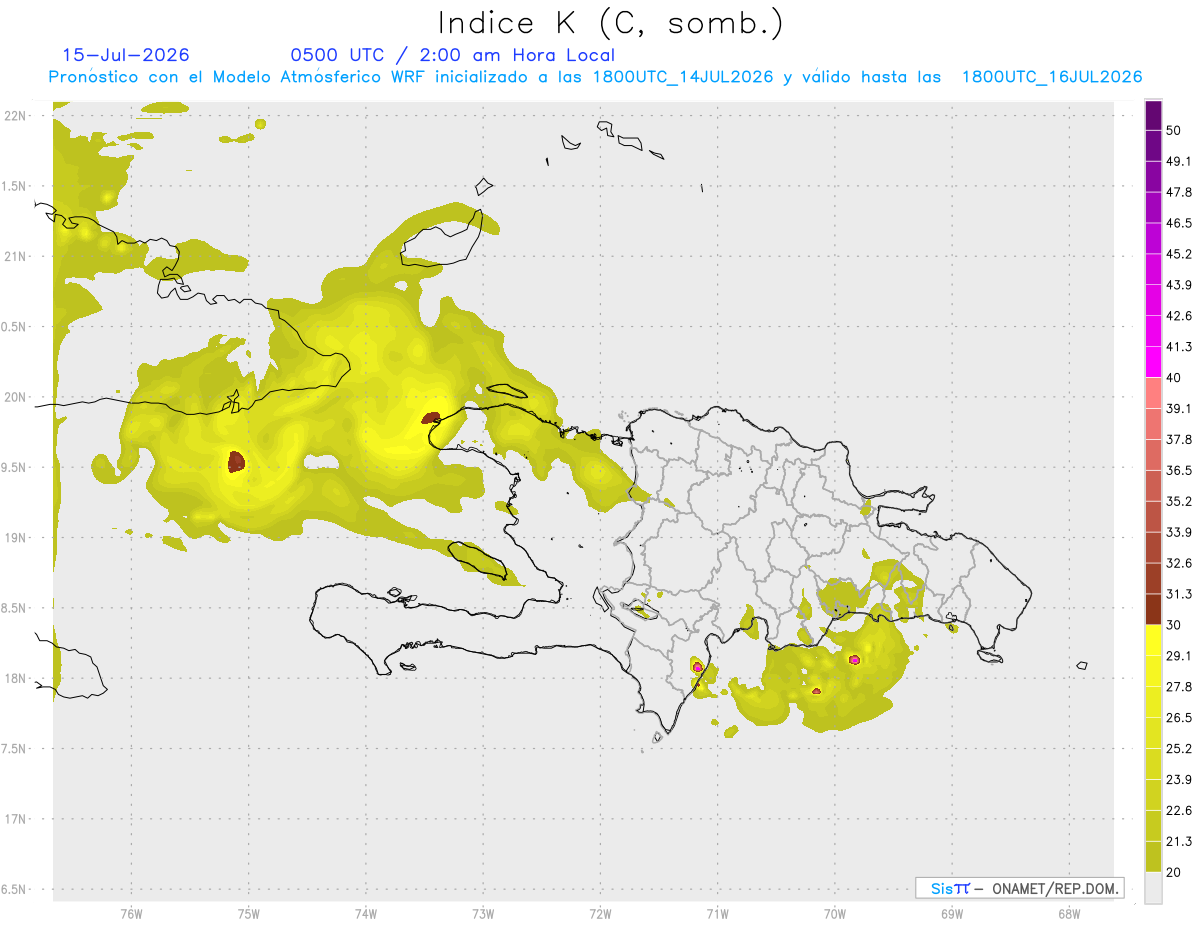1200x927 pixels.
Task: Click the colorbar label "22.6"
Action: point(1179,810)
